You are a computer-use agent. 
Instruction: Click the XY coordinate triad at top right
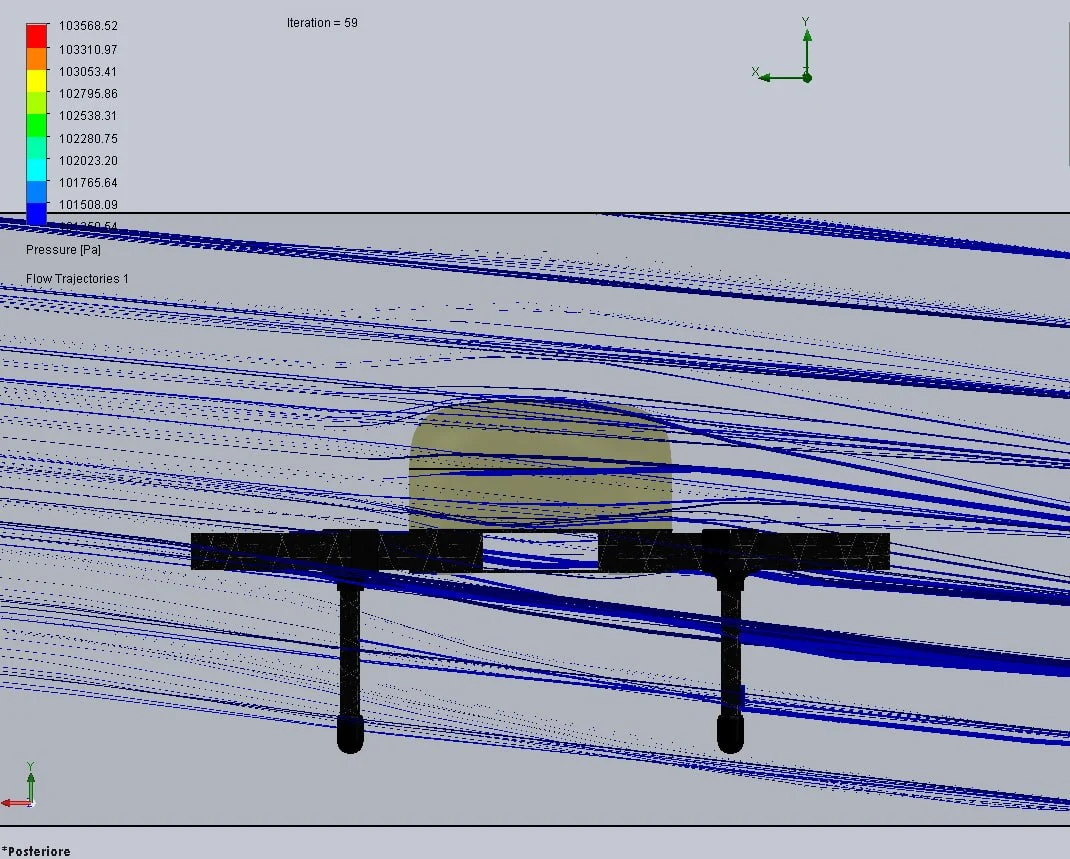(x=783, y=50)
